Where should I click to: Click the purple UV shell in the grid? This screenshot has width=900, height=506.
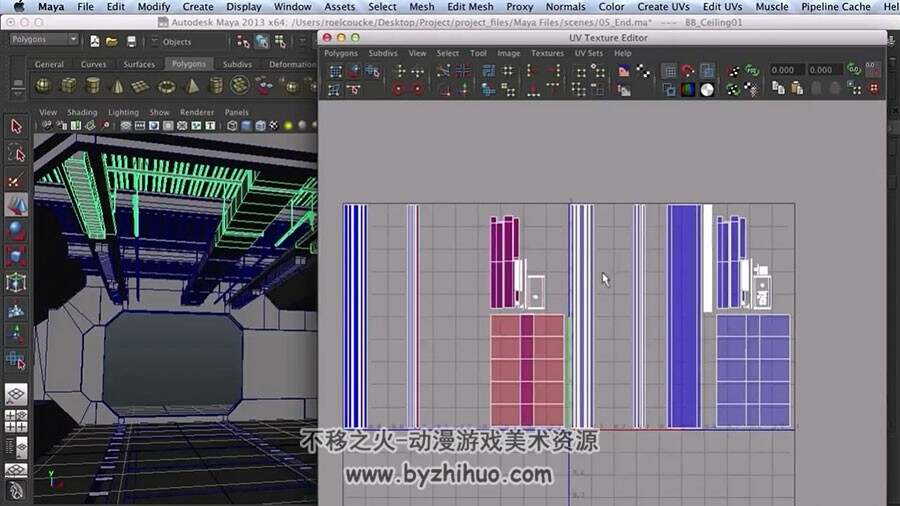505,262
